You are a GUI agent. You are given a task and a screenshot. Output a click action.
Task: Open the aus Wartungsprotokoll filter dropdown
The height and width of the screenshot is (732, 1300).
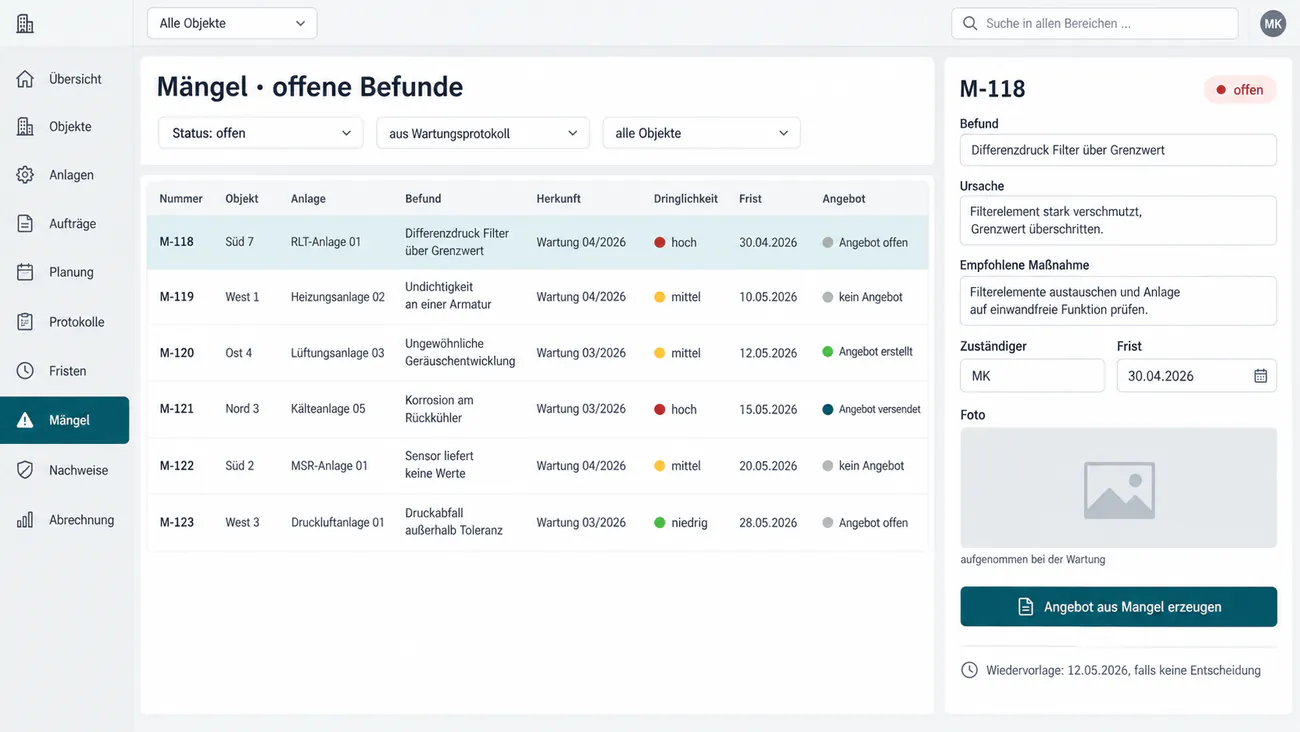[x=483, y=133]
